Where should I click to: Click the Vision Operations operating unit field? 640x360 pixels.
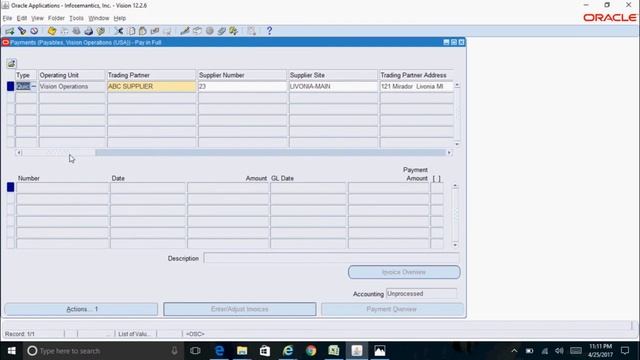[x=72, y=87]
